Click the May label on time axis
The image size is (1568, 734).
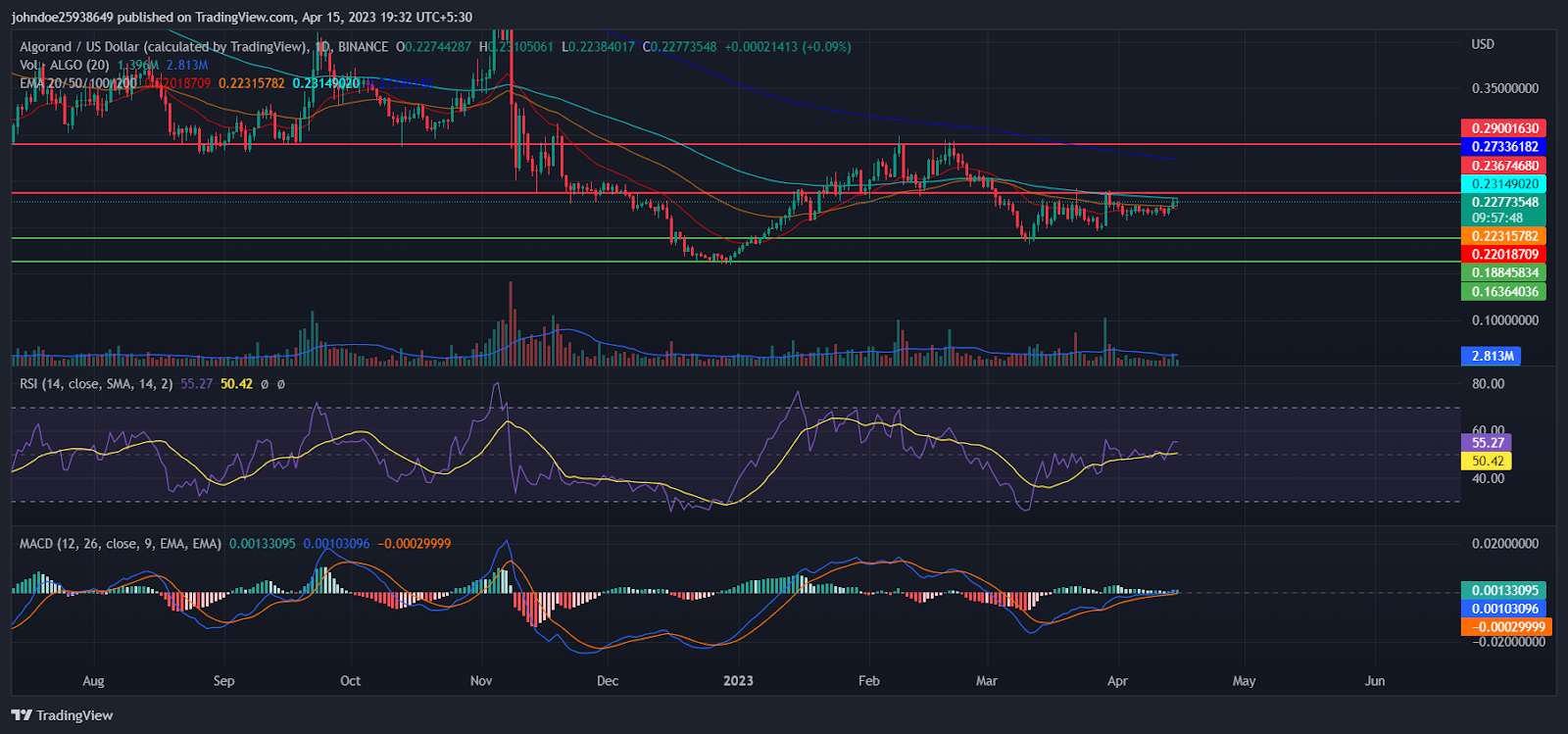click(1244, 681)
